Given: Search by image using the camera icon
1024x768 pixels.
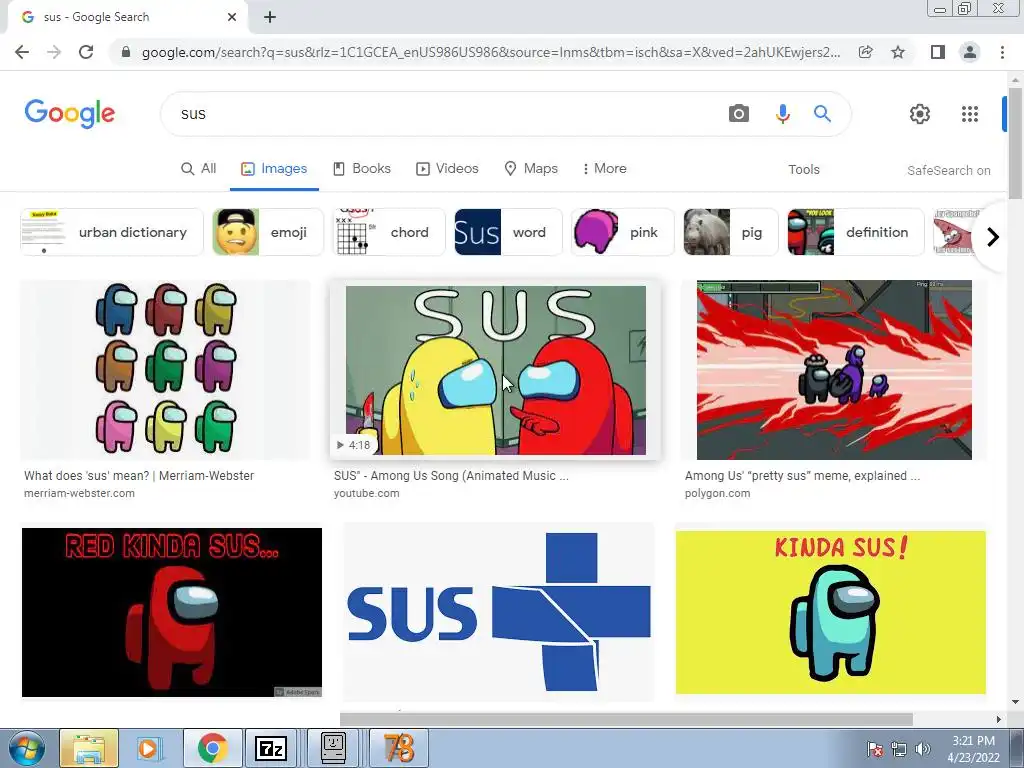Looking at the screenshot, I should coord(739,114).
